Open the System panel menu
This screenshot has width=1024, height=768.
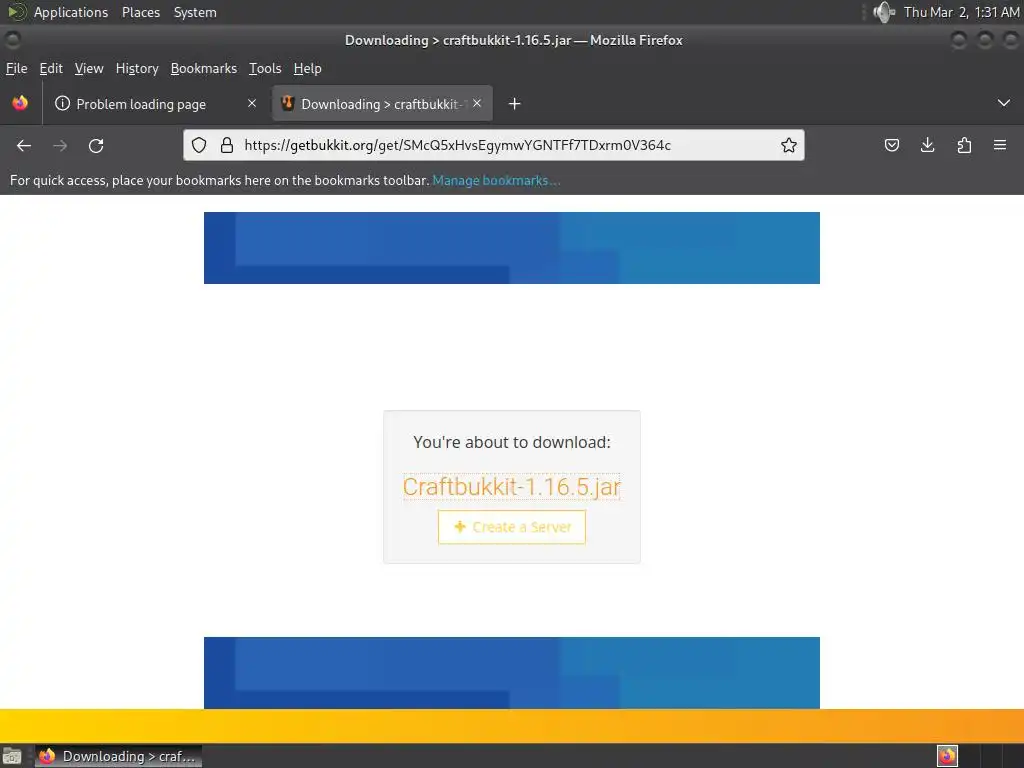[x=195, y=12]
